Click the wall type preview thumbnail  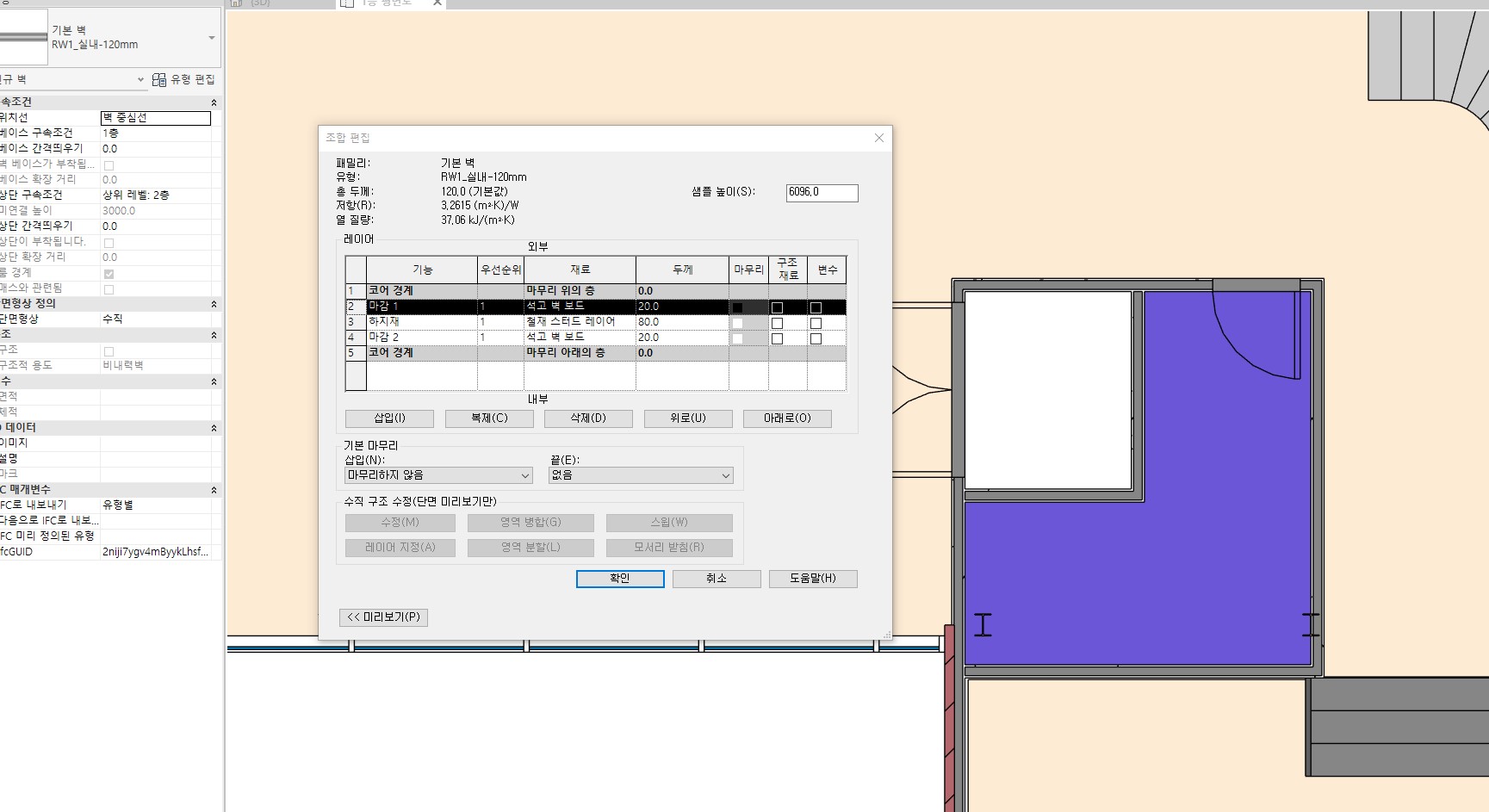[23, 37]
